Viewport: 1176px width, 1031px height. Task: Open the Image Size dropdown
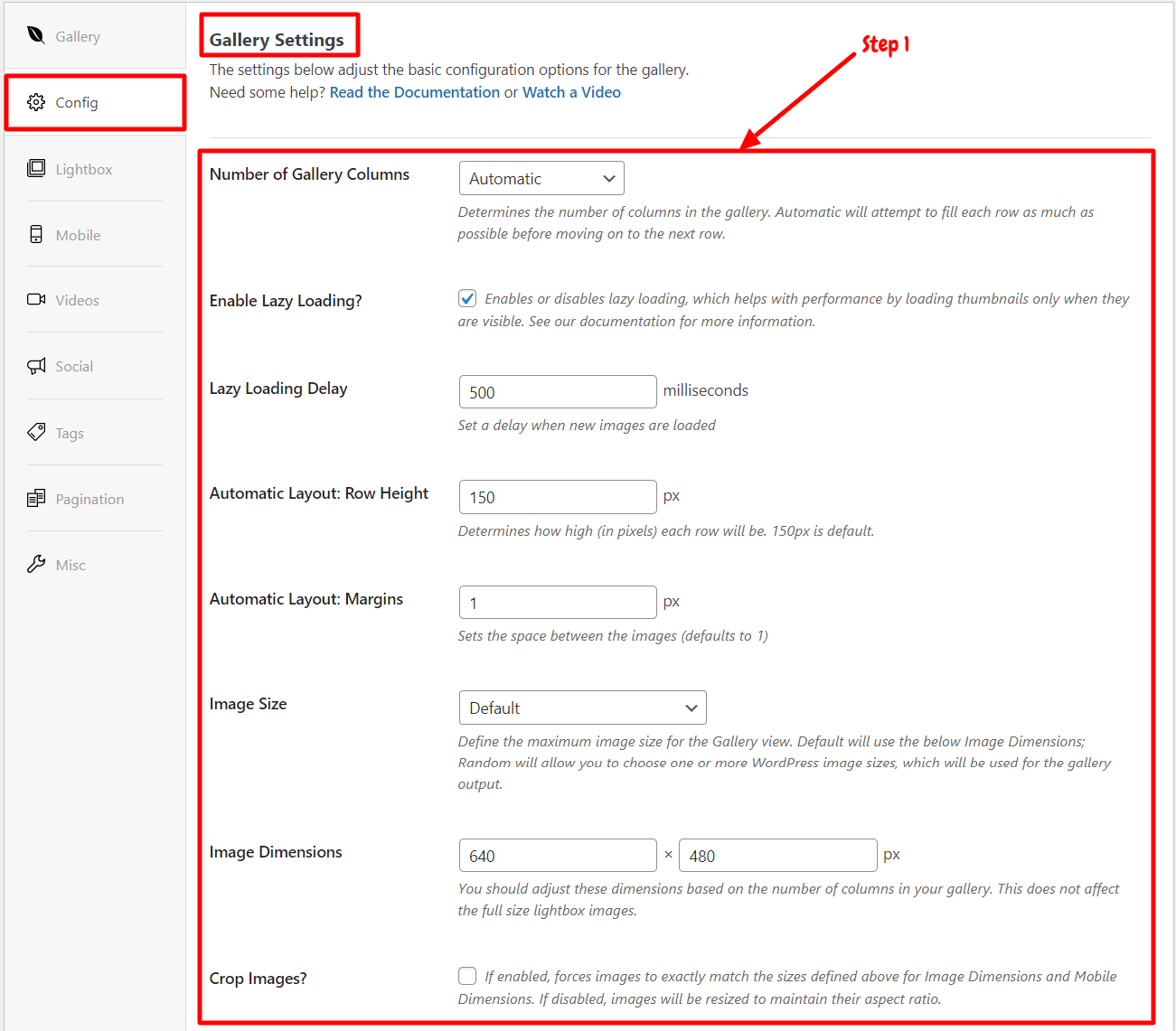tap(583, 708)
